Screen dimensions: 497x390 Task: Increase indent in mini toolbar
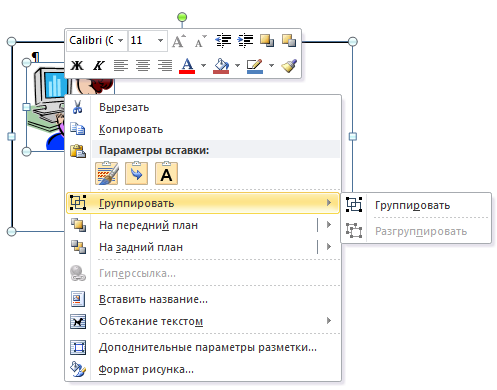tap(245, 41)
